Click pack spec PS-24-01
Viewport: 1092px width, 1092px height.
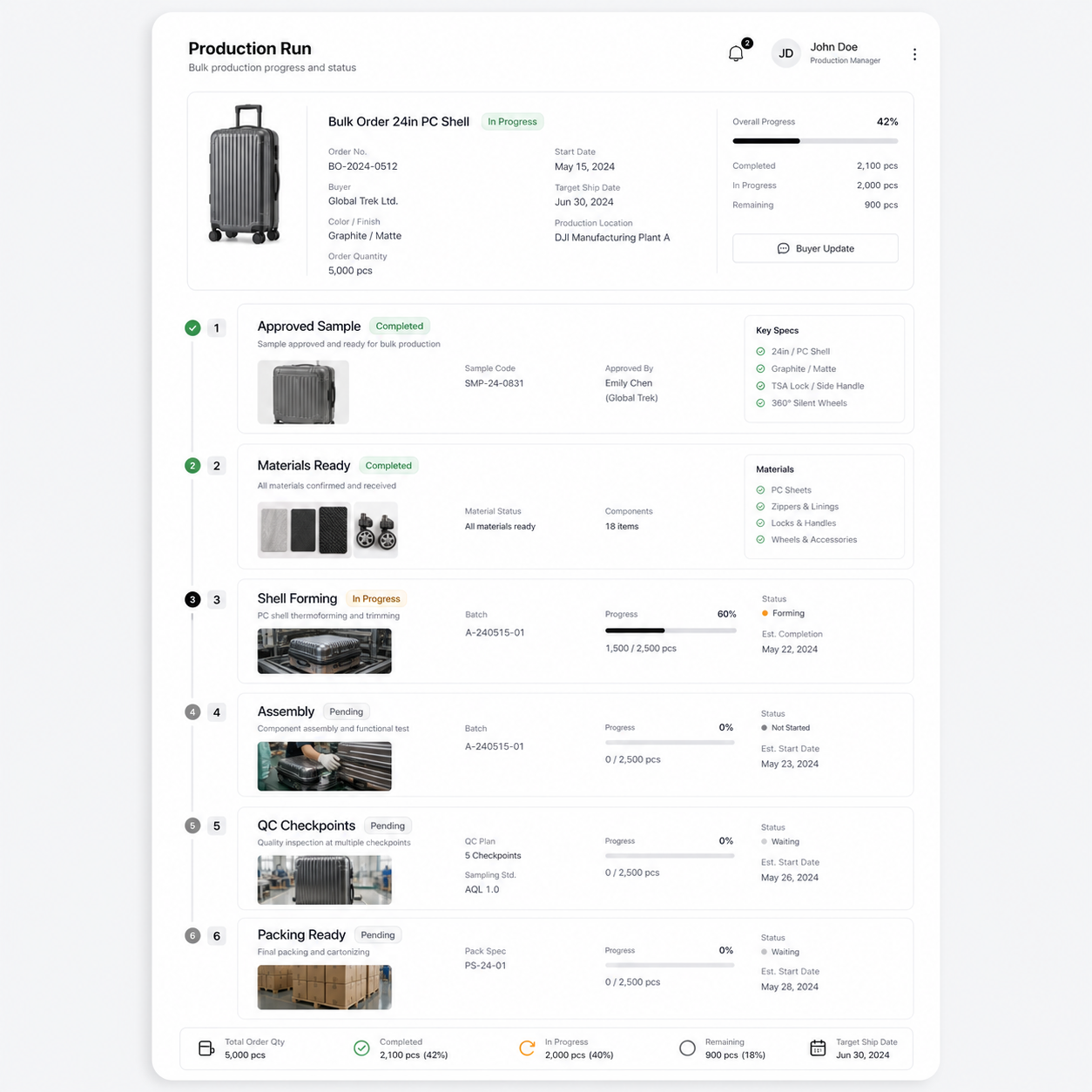485,966
